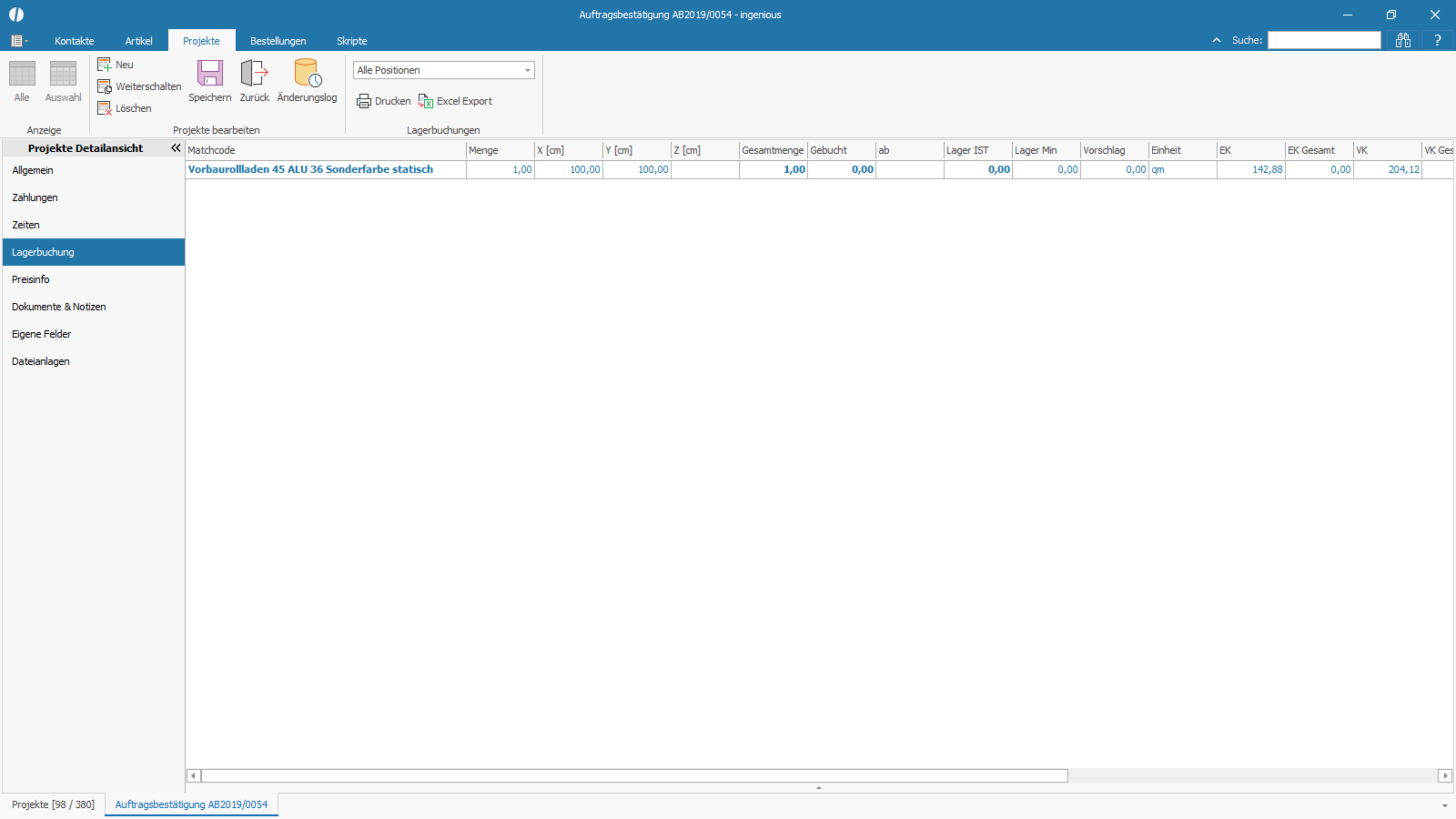
Task: Click the scrollbar right arrow
Action: 1445,776
